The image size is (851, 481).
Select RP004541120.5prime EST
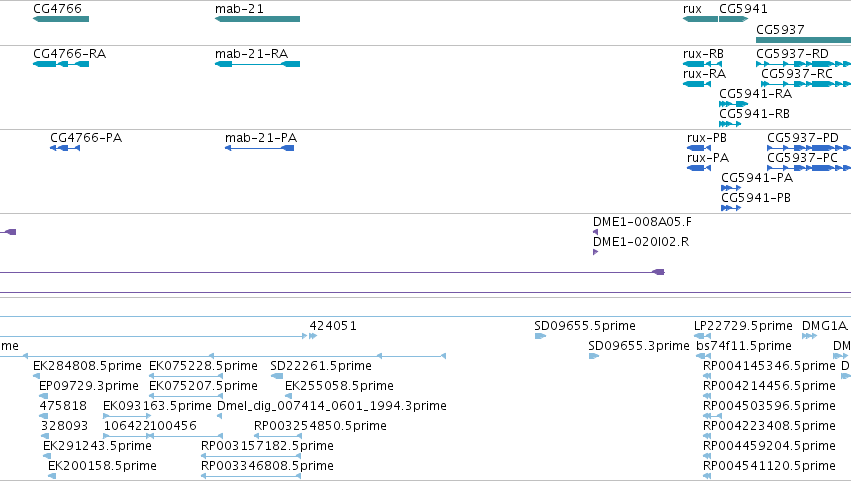(707, 477)
